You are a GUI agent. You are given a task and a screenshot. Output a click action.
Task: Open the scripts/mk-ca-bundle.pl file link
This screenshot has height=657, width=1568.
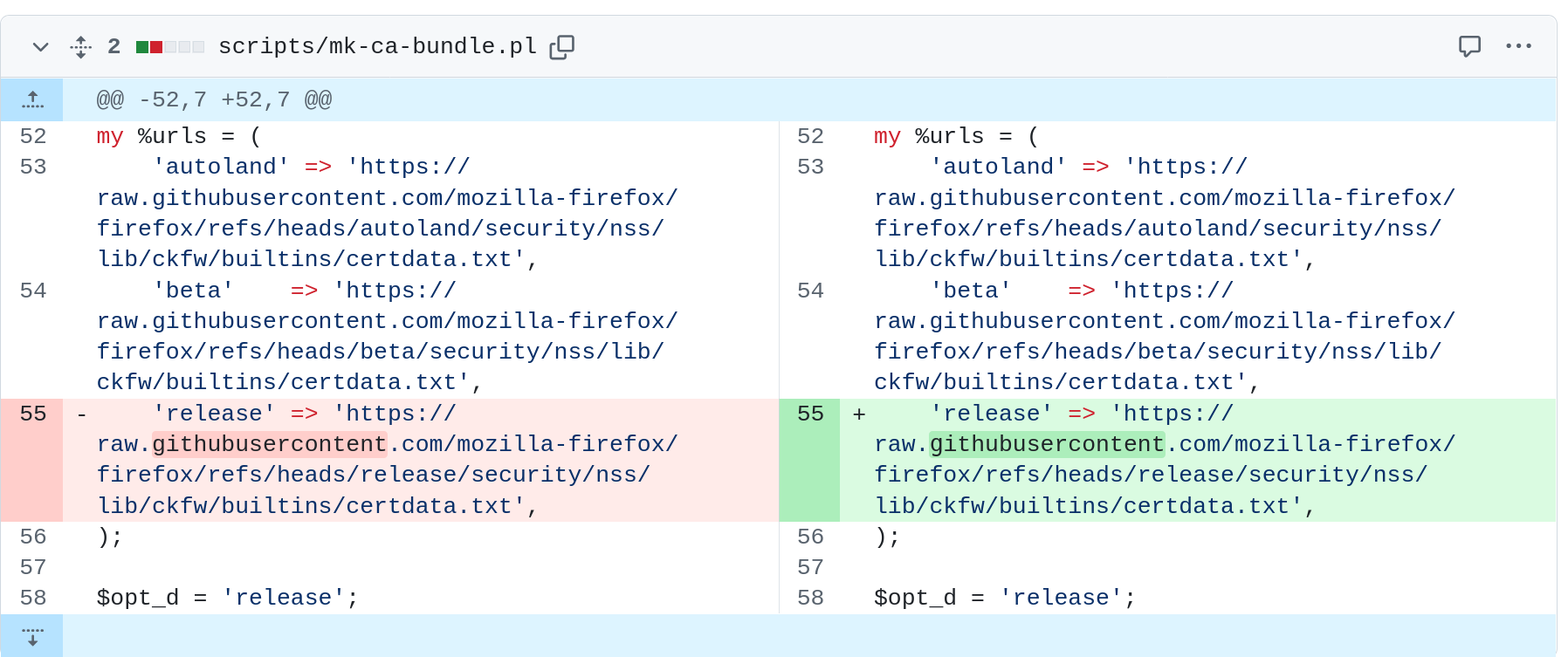click(x=377, y=46)
